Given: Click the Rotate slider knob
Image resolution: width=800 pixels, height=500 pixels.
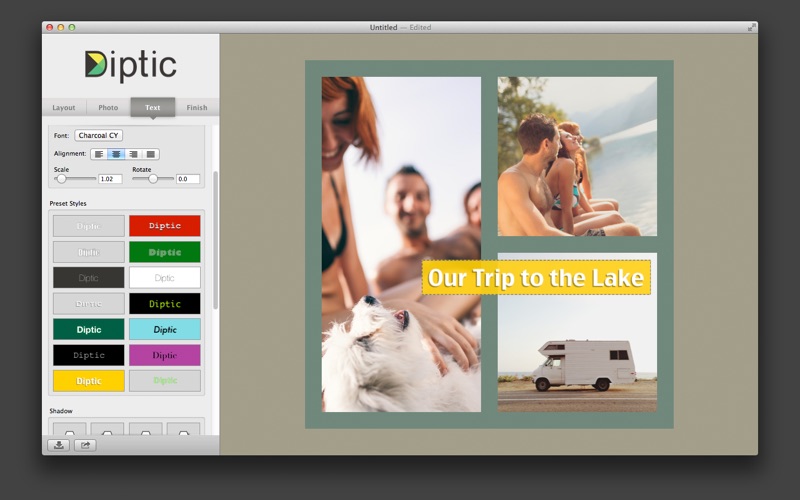Looking at the screenshot, I should pos(153,178).
